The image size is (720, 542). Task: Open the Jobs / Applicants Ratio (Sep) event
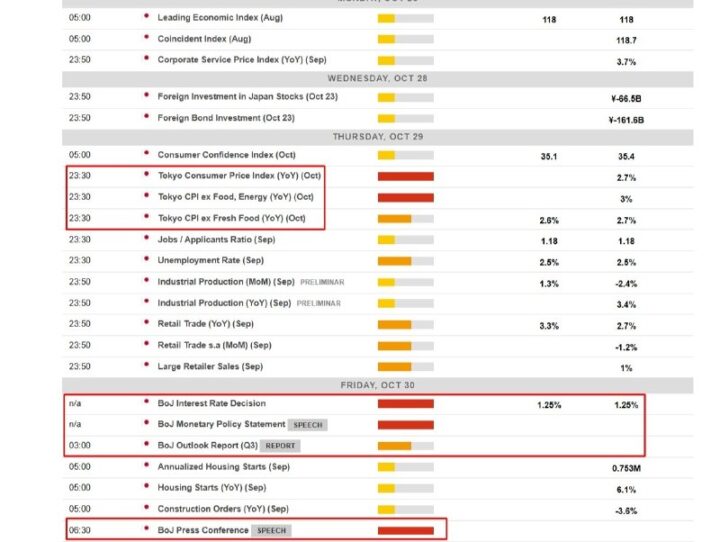click(x=216, y=240)
